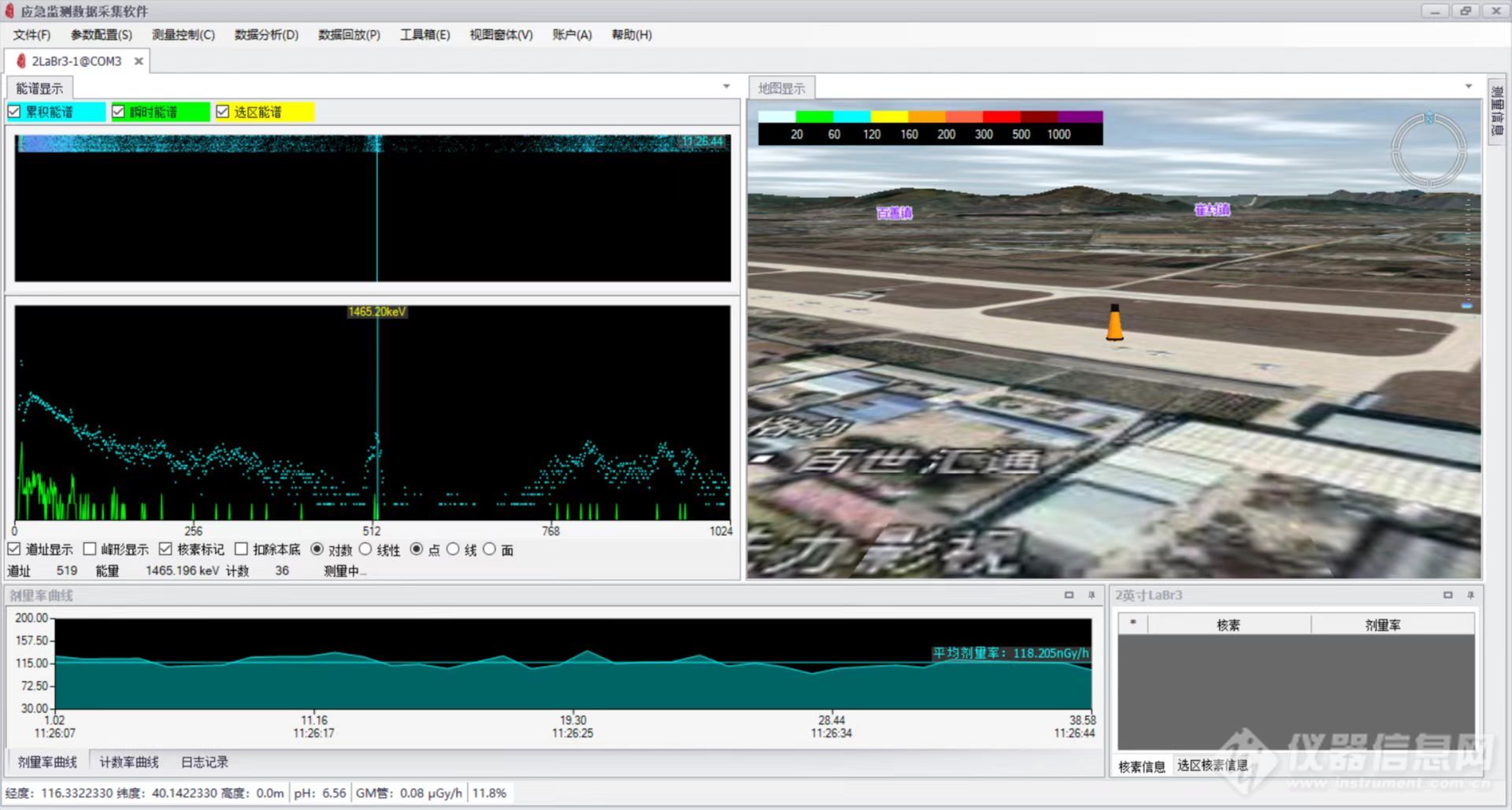
Task: Click the compass control on the map
Action: point(1428,151)
